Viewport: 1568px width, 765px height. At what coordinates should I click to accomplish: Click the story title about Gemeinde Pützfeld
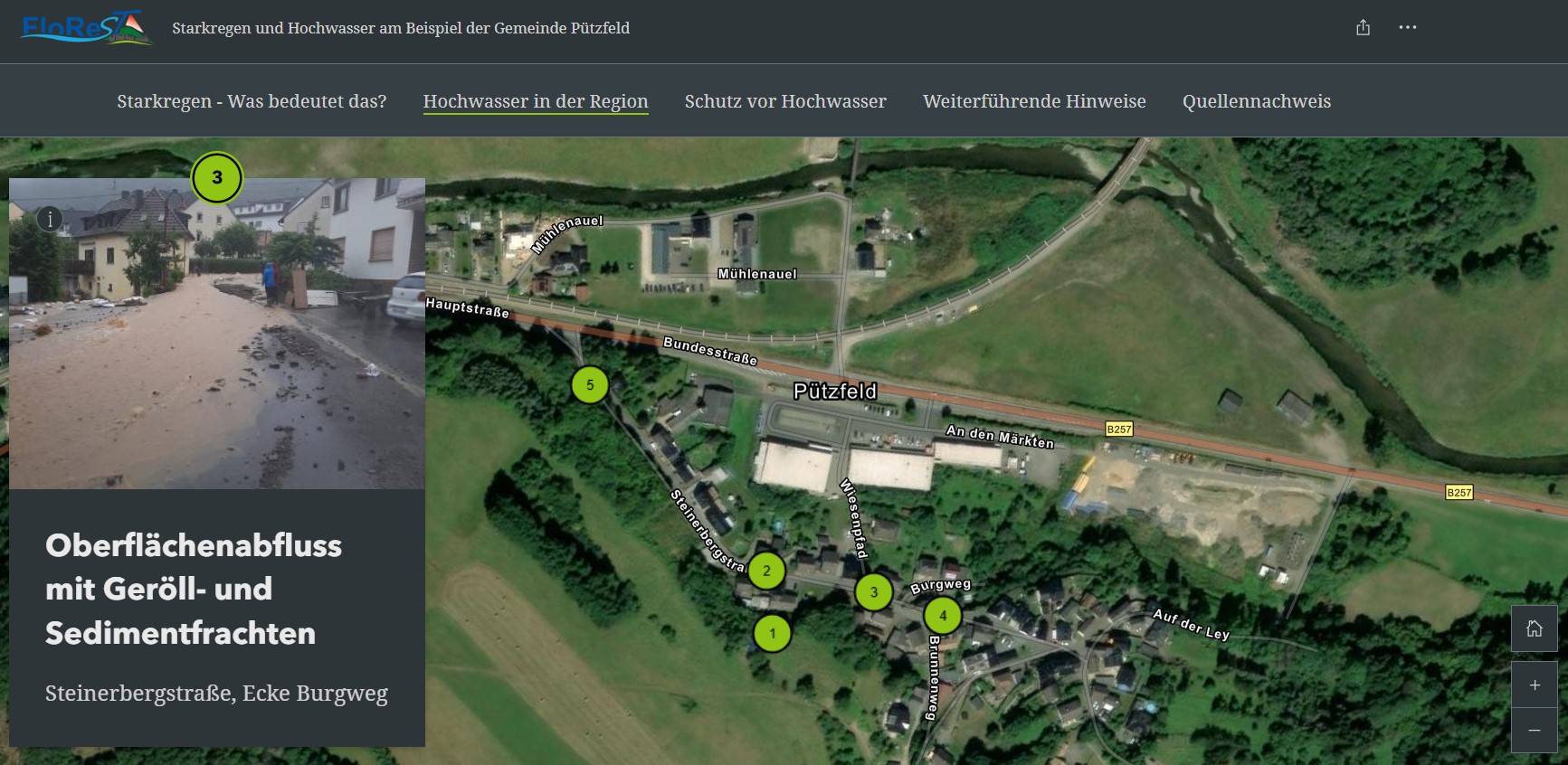[401, 28]
